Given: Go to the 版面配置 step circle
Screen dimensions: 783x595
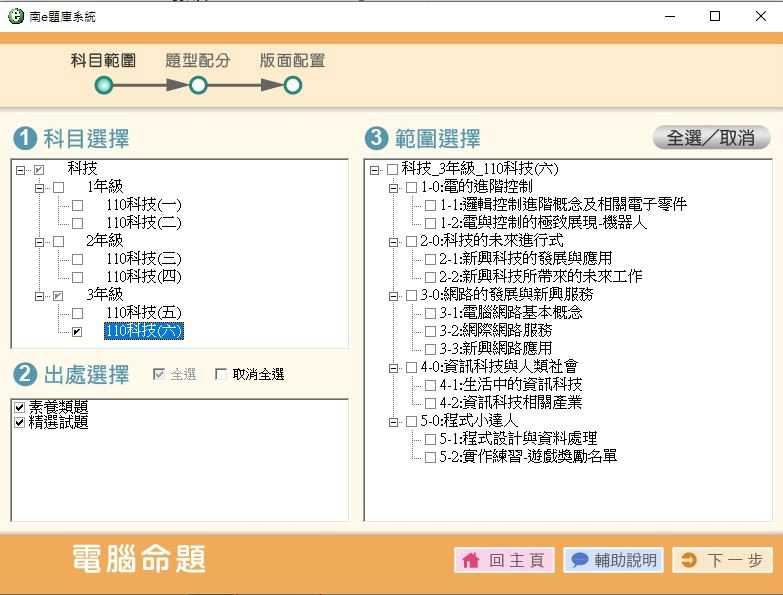Looking at the screenshot, I should (x=293, y=85).
